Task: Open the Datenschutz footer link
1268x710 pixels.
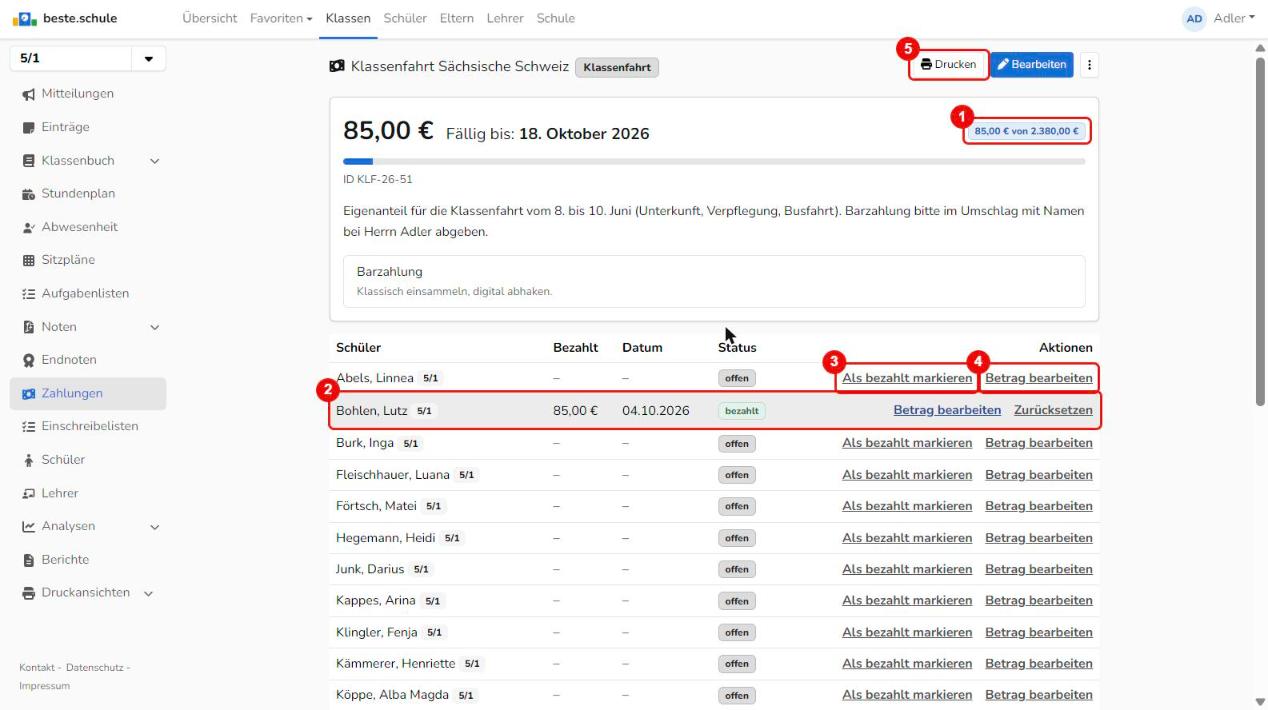Action: tap(95, 667)
